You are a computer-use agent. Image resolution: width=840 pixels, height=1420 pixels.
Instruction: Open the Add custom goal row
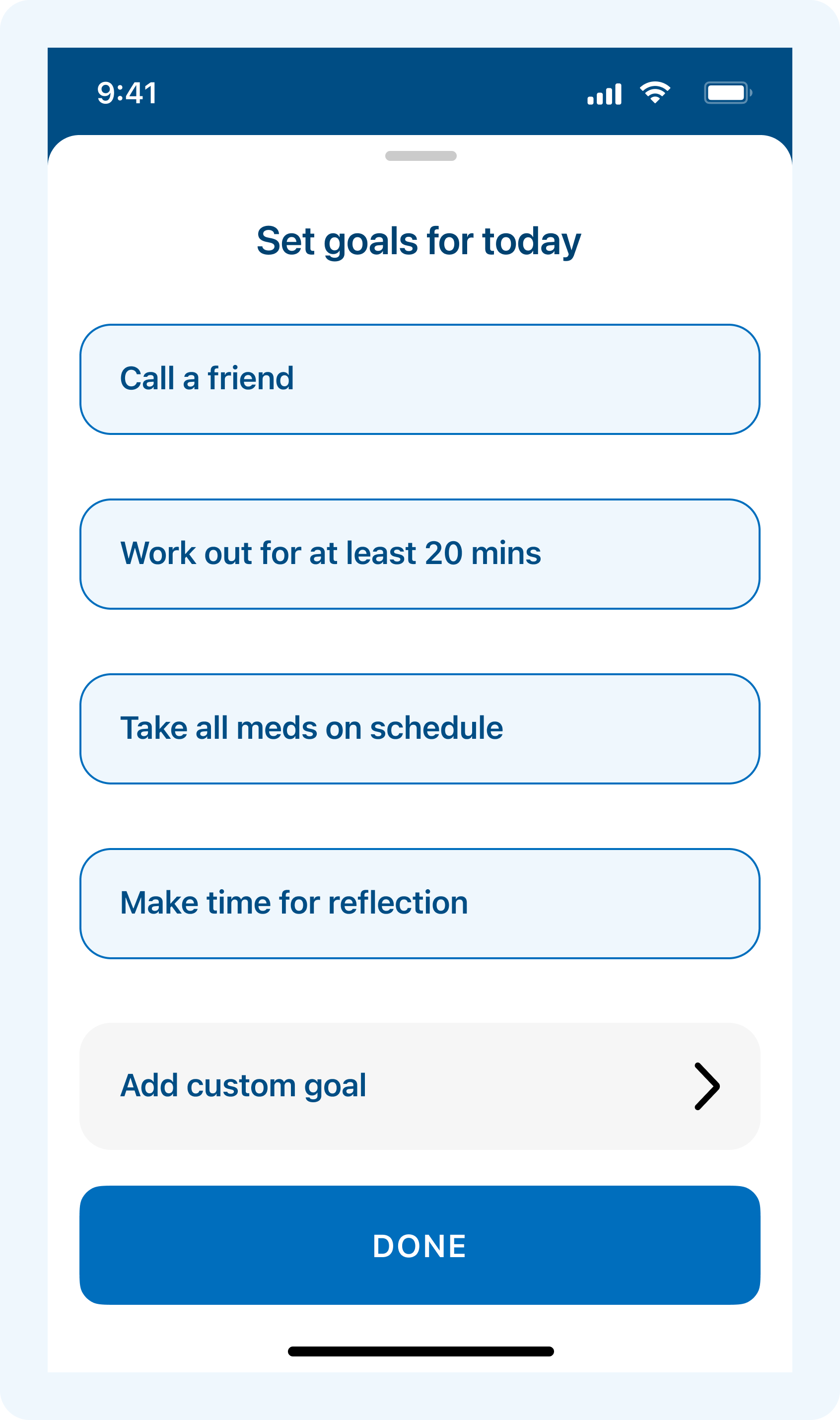click(420, 1086)
